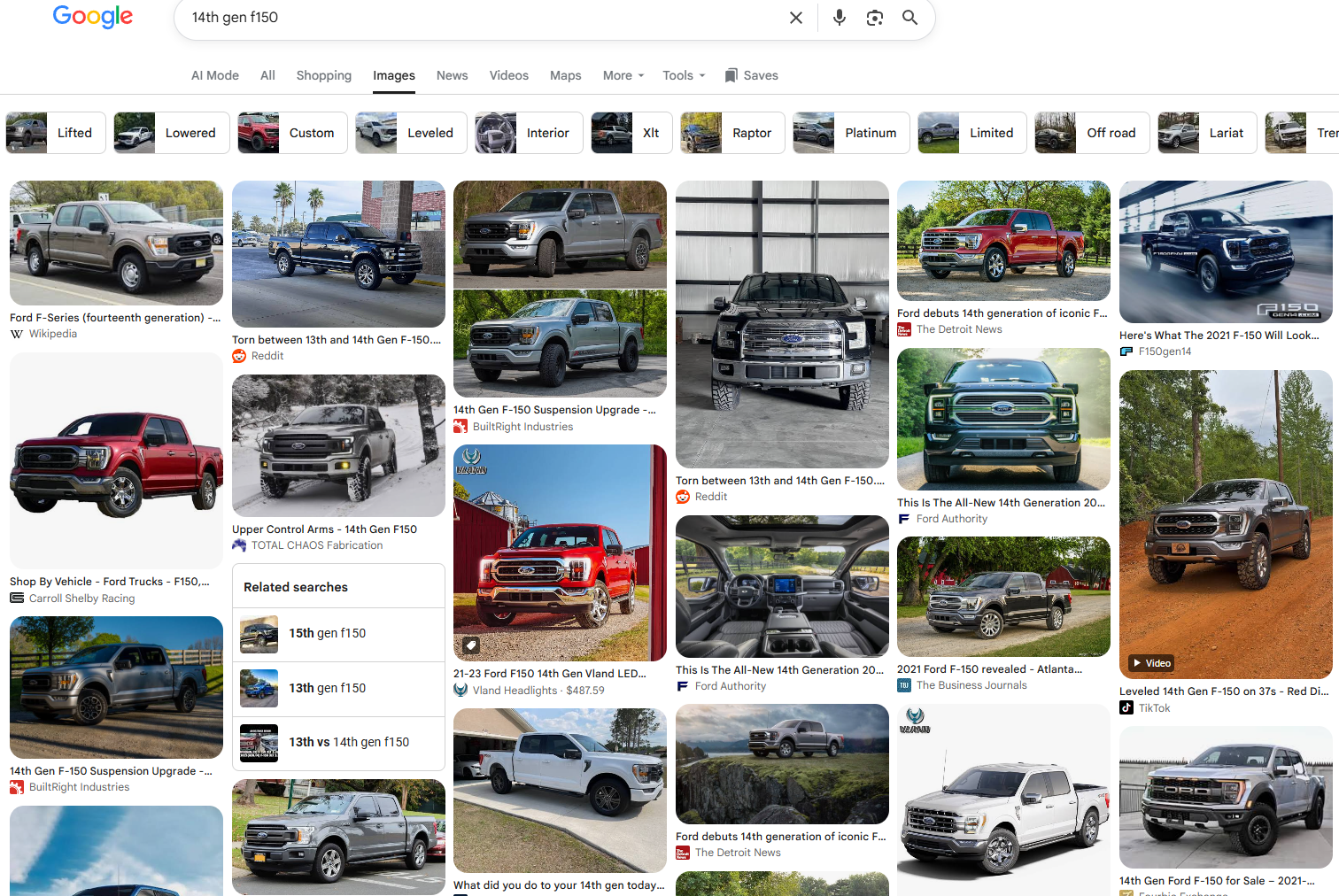The image size is (1339, 896).
Task: Click product tag icon on Vland headlights image
Action: click(x=471, y=645)
